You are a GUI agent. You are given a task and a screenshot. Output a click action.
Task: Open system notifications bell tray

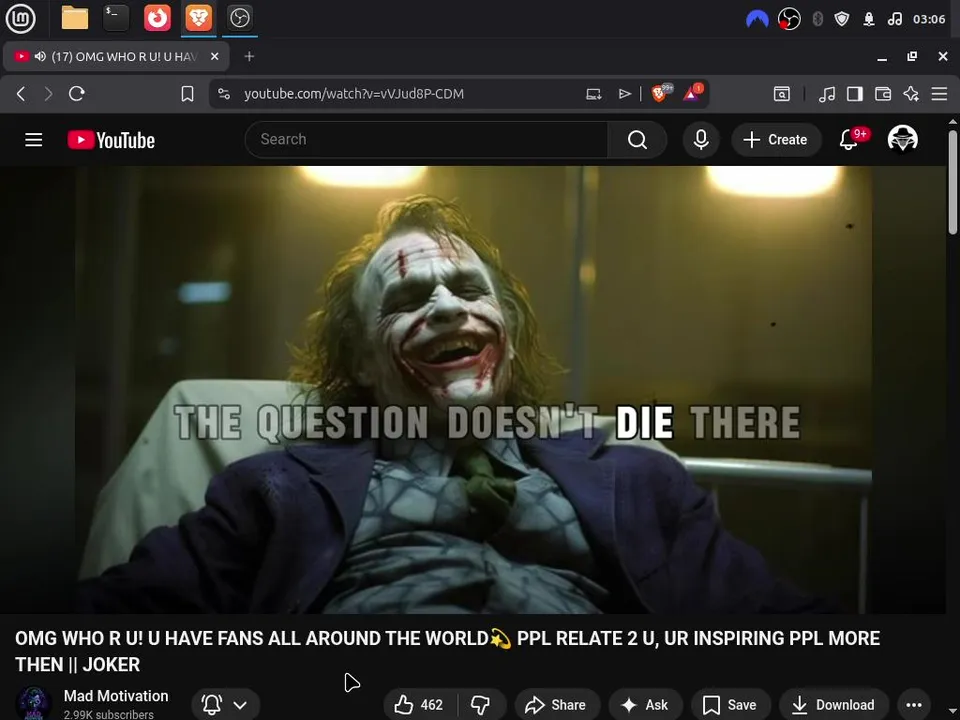869,20
